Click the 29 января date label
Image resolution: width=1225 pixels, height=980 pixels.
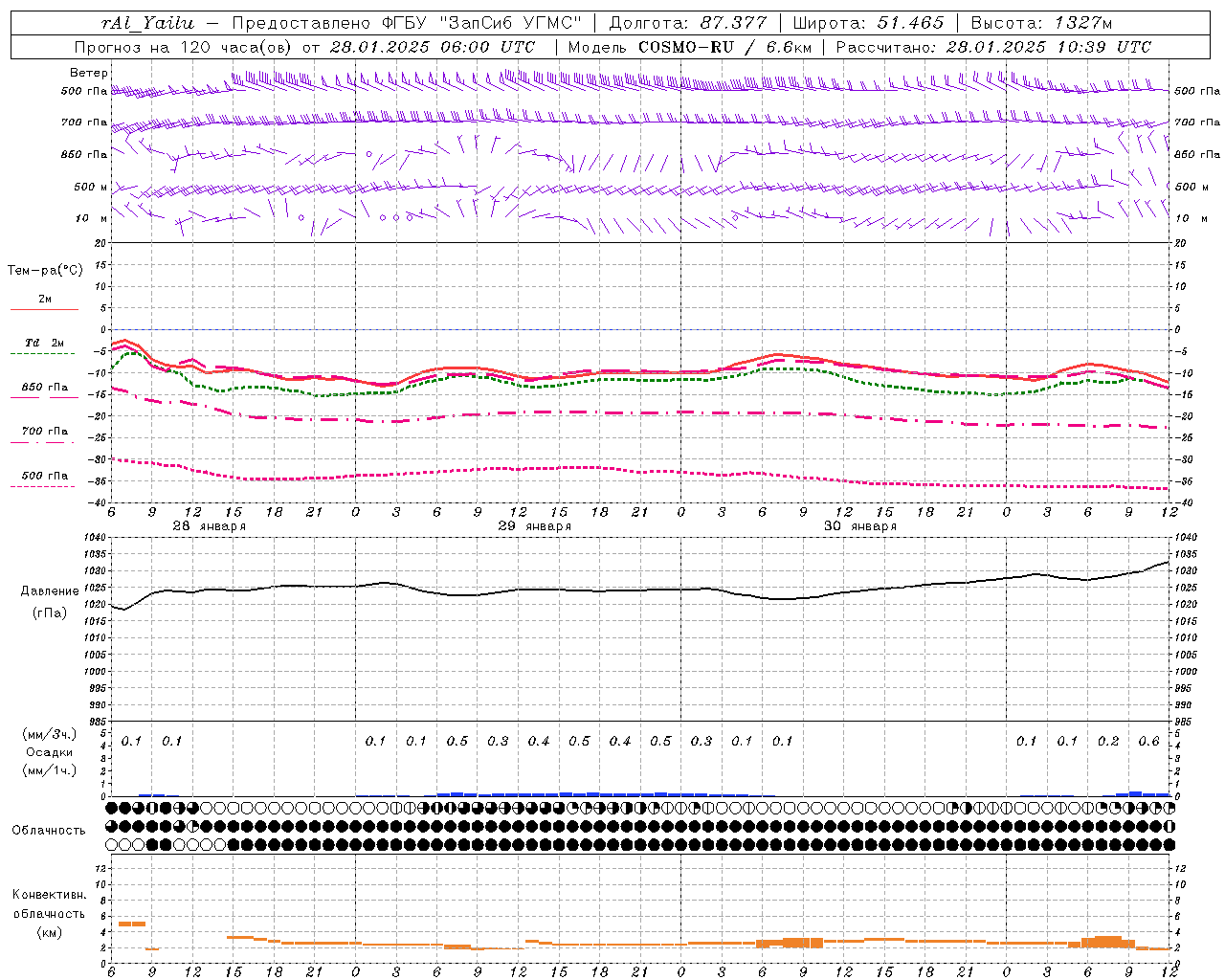coord(534,526)
